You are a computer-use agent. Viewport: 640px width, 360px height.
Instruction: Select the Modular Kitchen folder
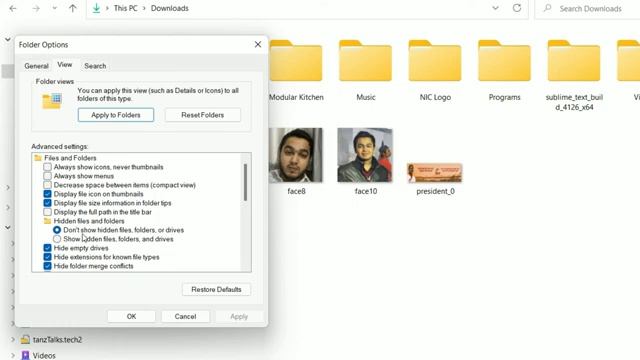(296, 71)
